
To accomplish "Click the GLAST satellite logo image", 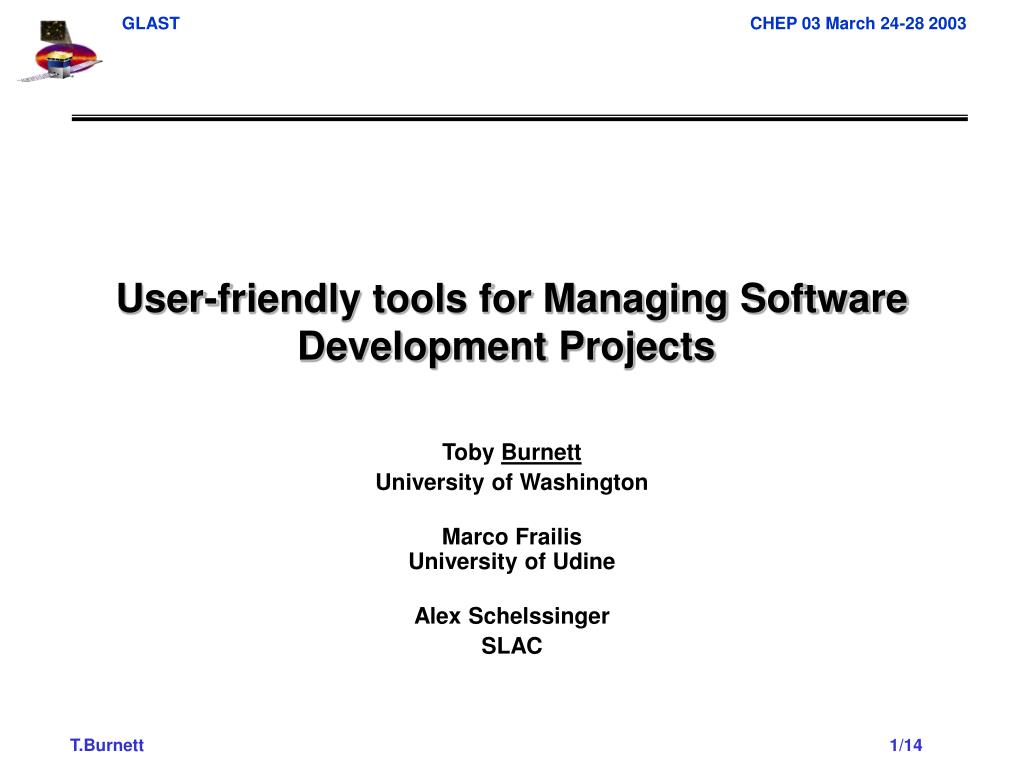I will point(59,52).
